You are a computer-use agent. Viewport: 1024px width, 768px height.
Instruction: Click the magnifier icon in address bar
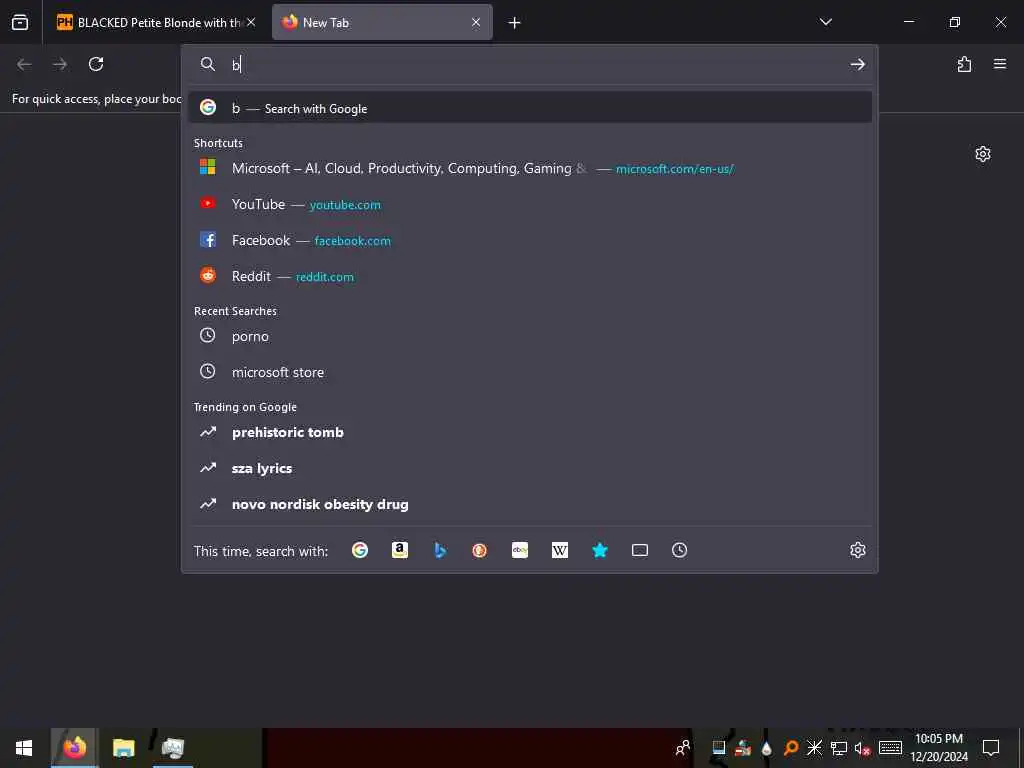pos(208,64)
